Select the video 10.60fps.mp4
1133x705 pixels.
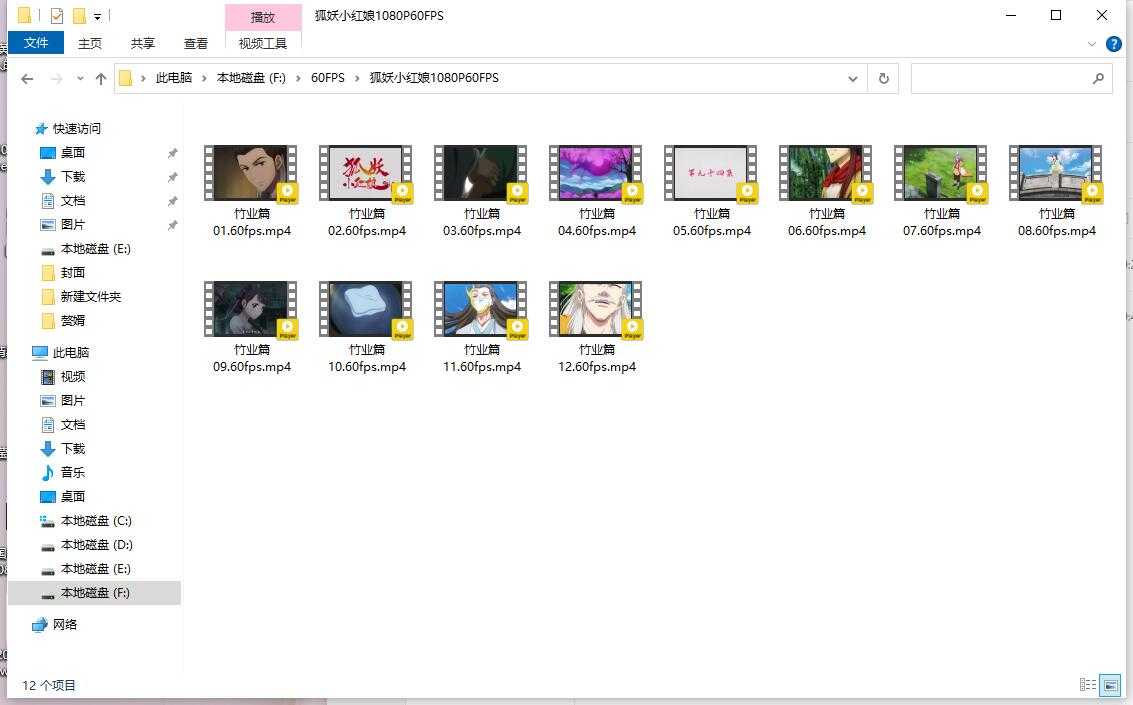coord(366,327)
